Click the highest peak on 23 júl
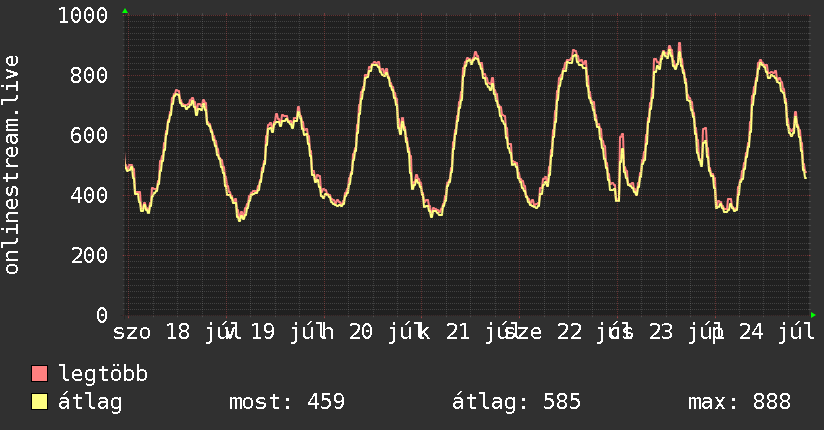This screenshot has height=430, width=824. 679,44
